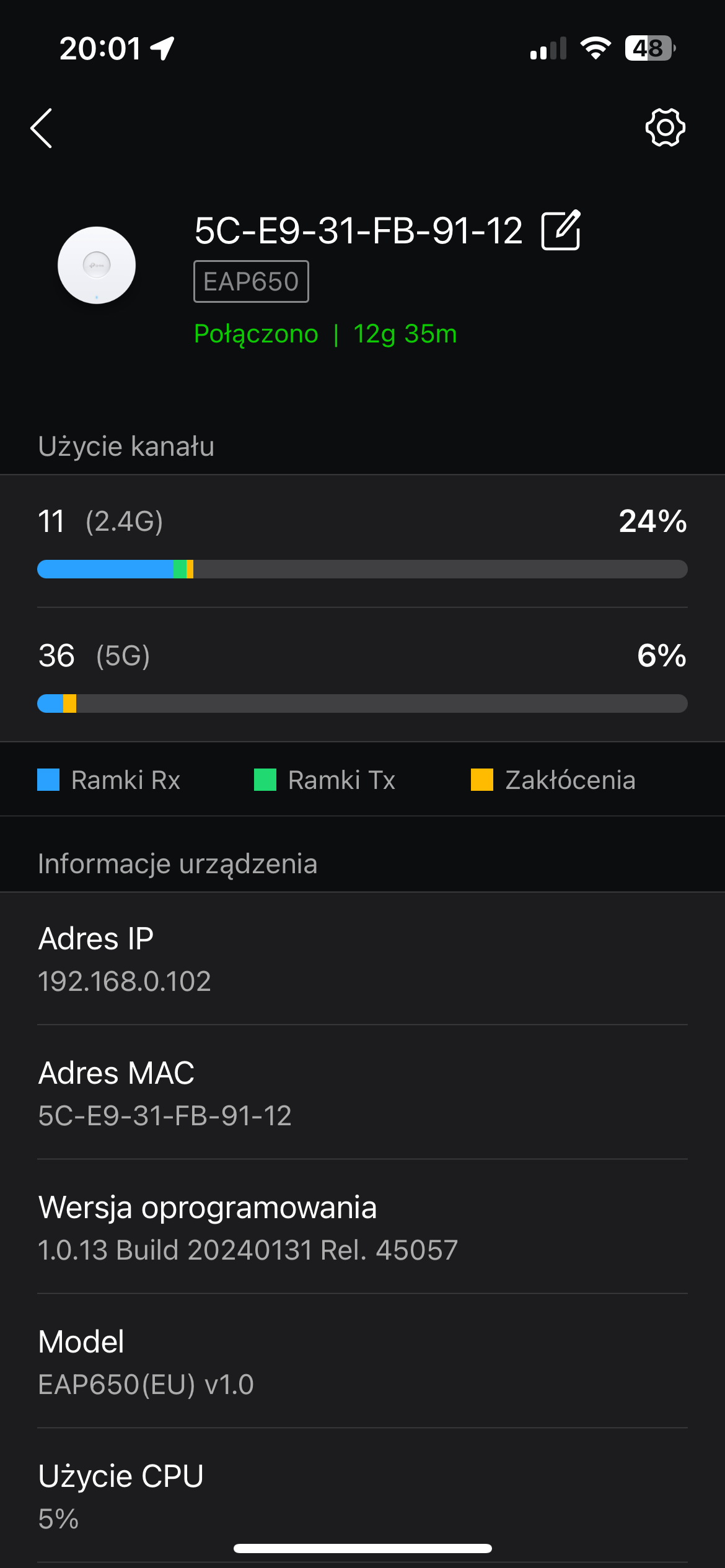Tap the green Ramki Tx legend swatch
The width and height of the screenshot is (725, 1568).
tap(265, 780)
